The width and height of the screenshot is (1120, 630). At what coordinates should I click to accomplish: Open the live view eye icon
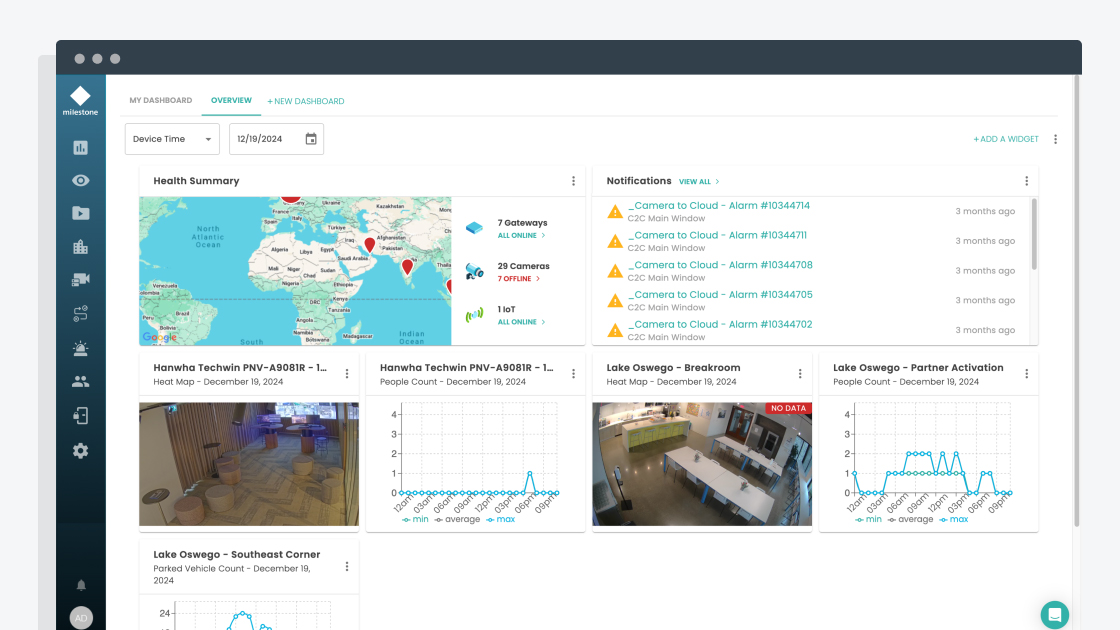(x=81, y=181)
